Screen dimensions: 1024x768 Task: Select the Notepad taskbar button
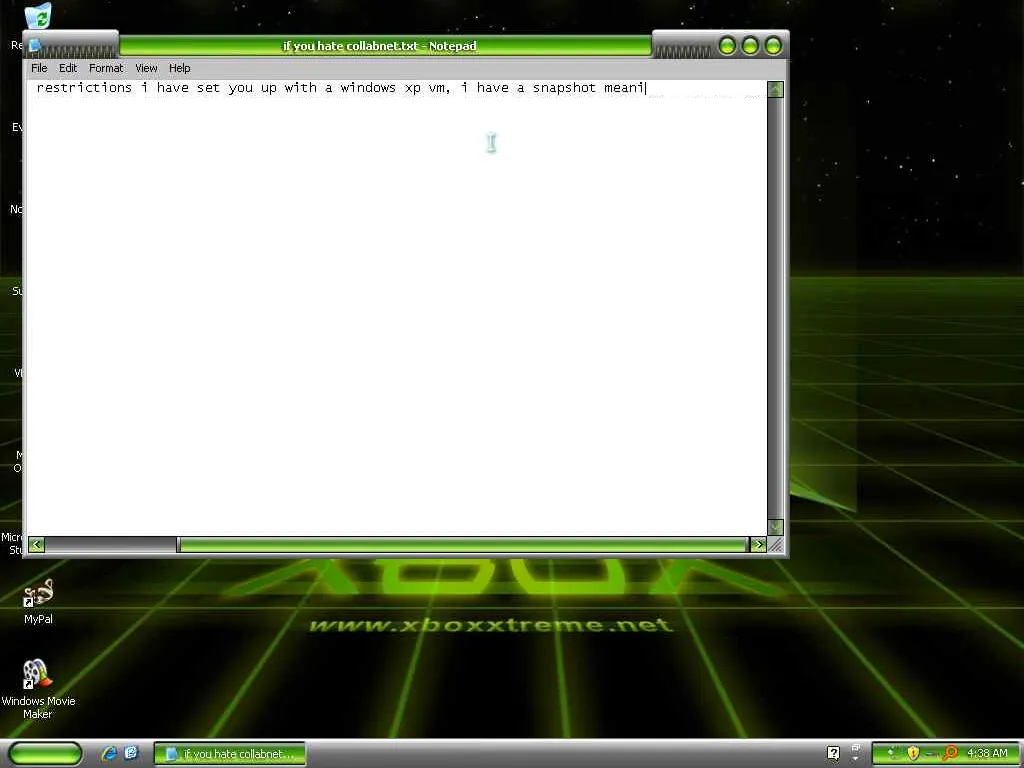point(229,754)
